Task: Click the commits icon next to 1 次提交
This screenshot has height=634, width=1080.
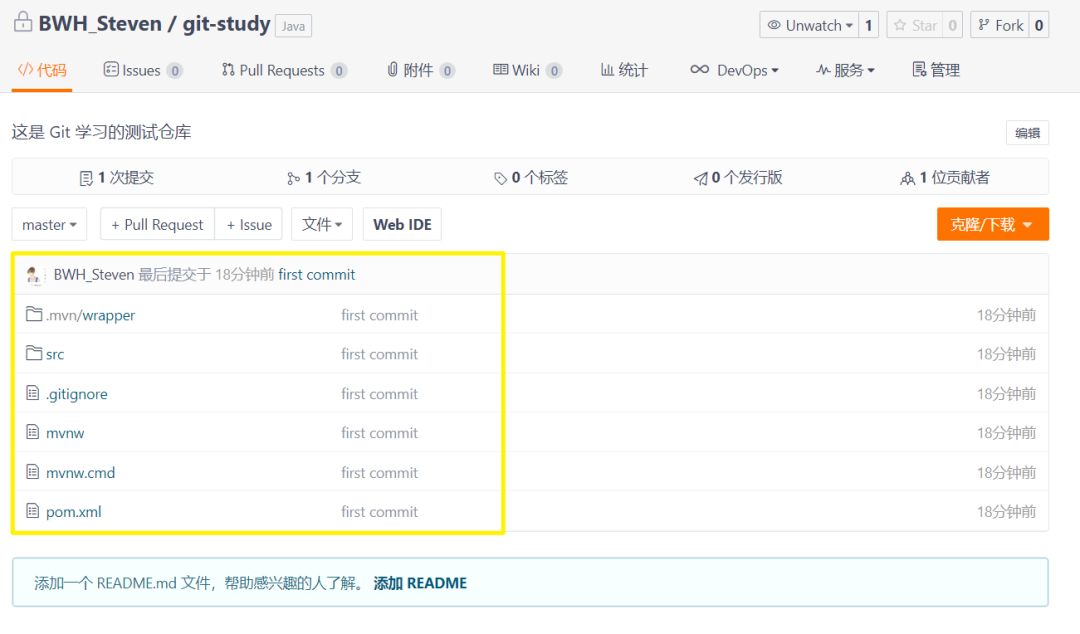Action: [x=86, y=178]
